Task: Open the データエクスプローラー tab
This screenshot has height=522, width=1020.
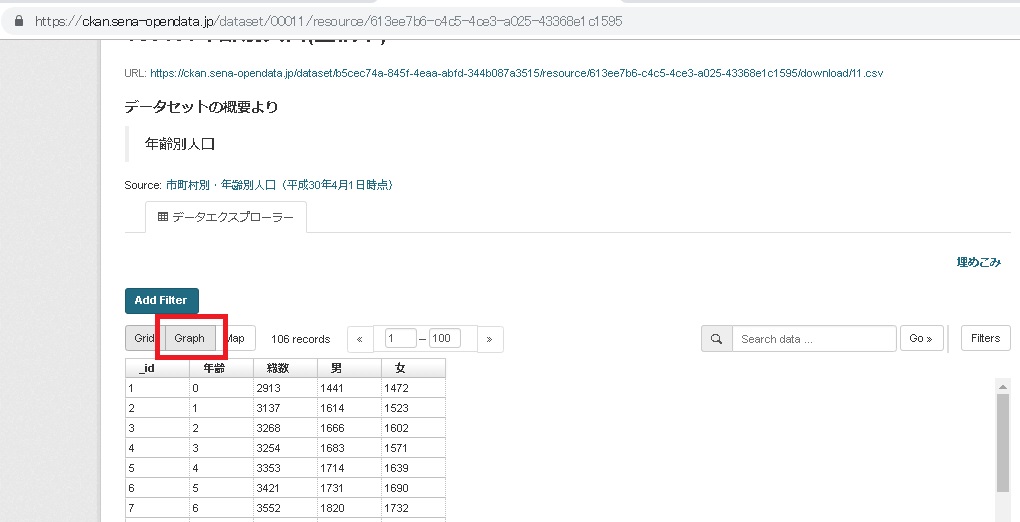Action: tap(225, 217)
